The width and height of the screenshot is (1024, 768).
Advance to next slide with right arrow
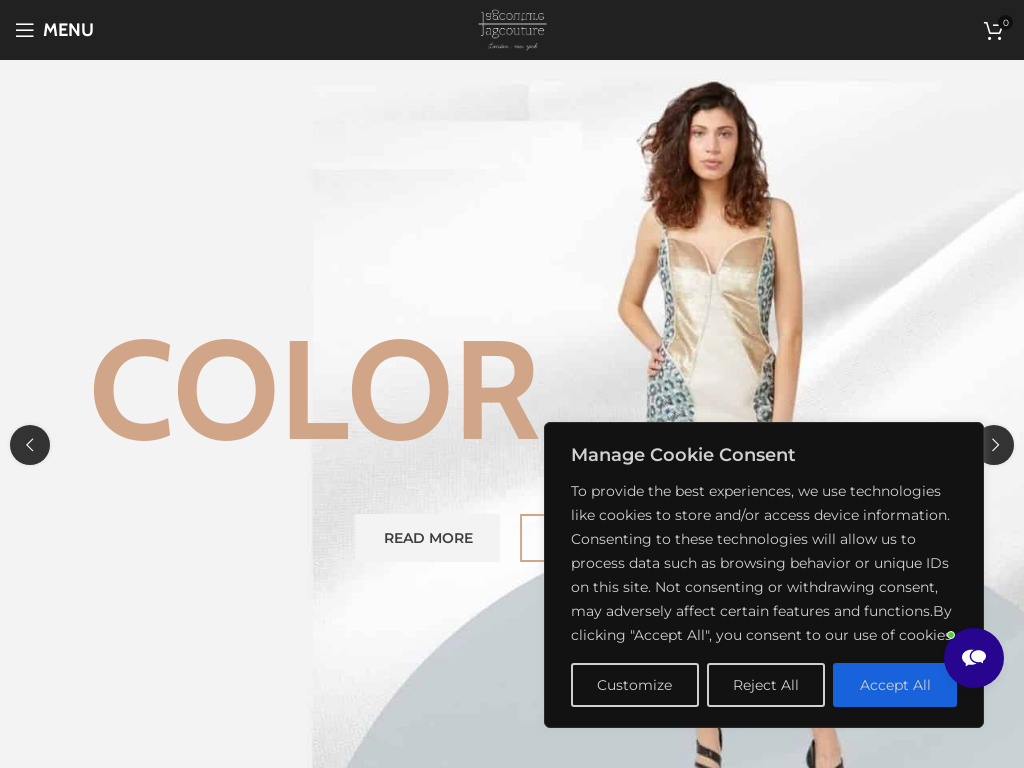997,445
